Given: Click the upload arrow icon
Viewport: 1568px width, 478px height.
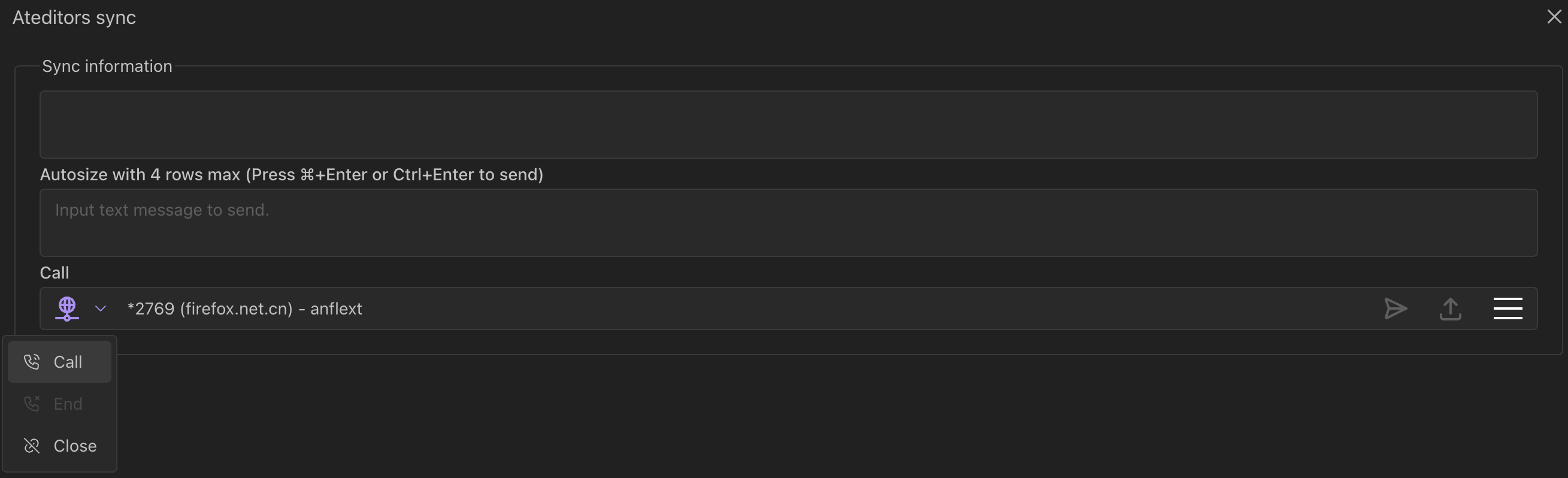Looking at the screenshot, I should point(1450,308).
